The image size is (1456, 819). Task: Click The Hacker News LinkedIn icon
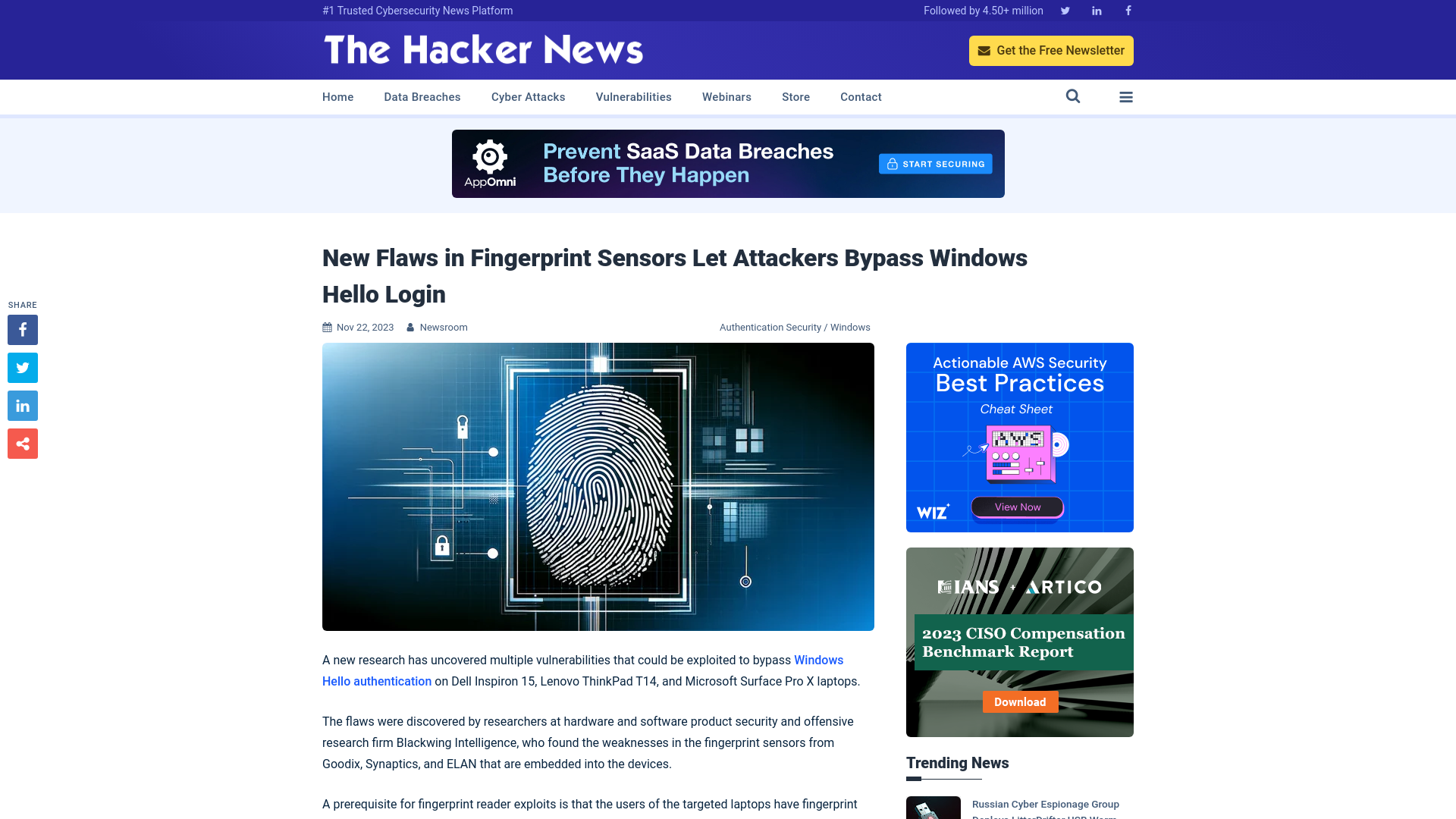[1096, 10]
